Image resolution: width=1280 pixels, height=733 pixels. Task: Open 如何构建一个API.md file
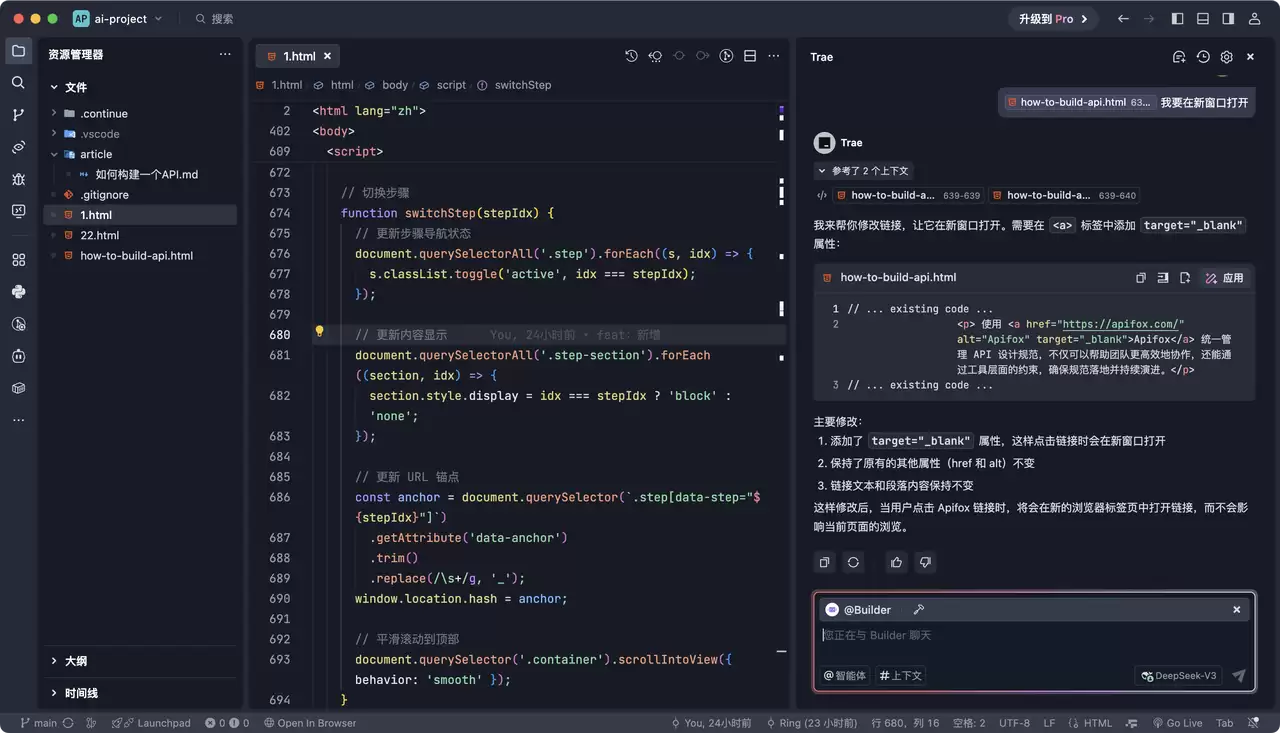tap(147, 174)
